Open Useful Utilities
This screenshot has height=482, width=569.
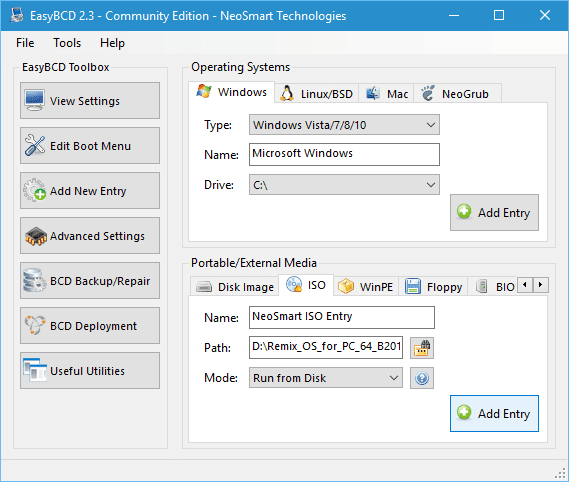click(90, 371)
